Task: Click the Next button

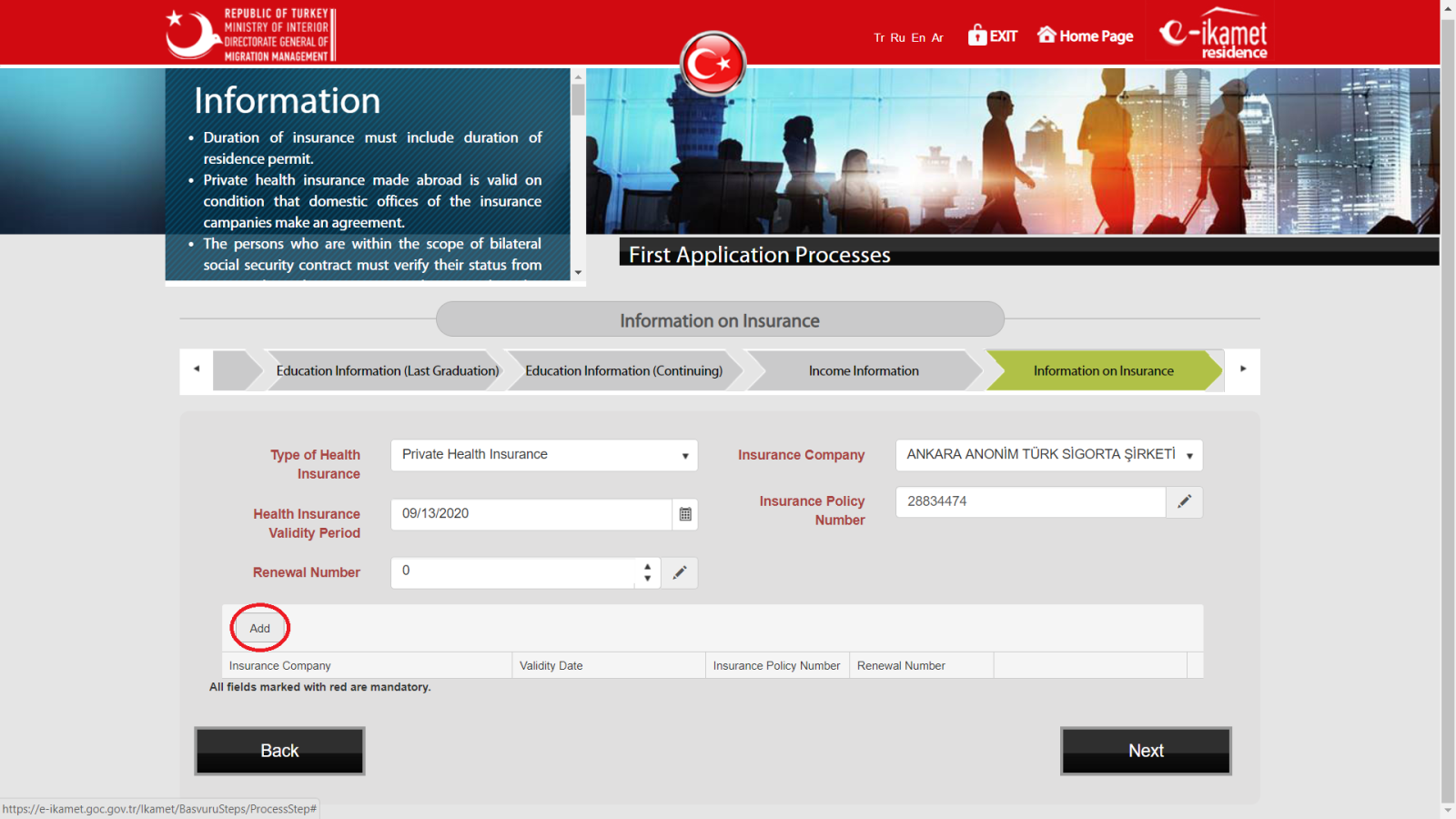Action: click(x=1145, y=751)
